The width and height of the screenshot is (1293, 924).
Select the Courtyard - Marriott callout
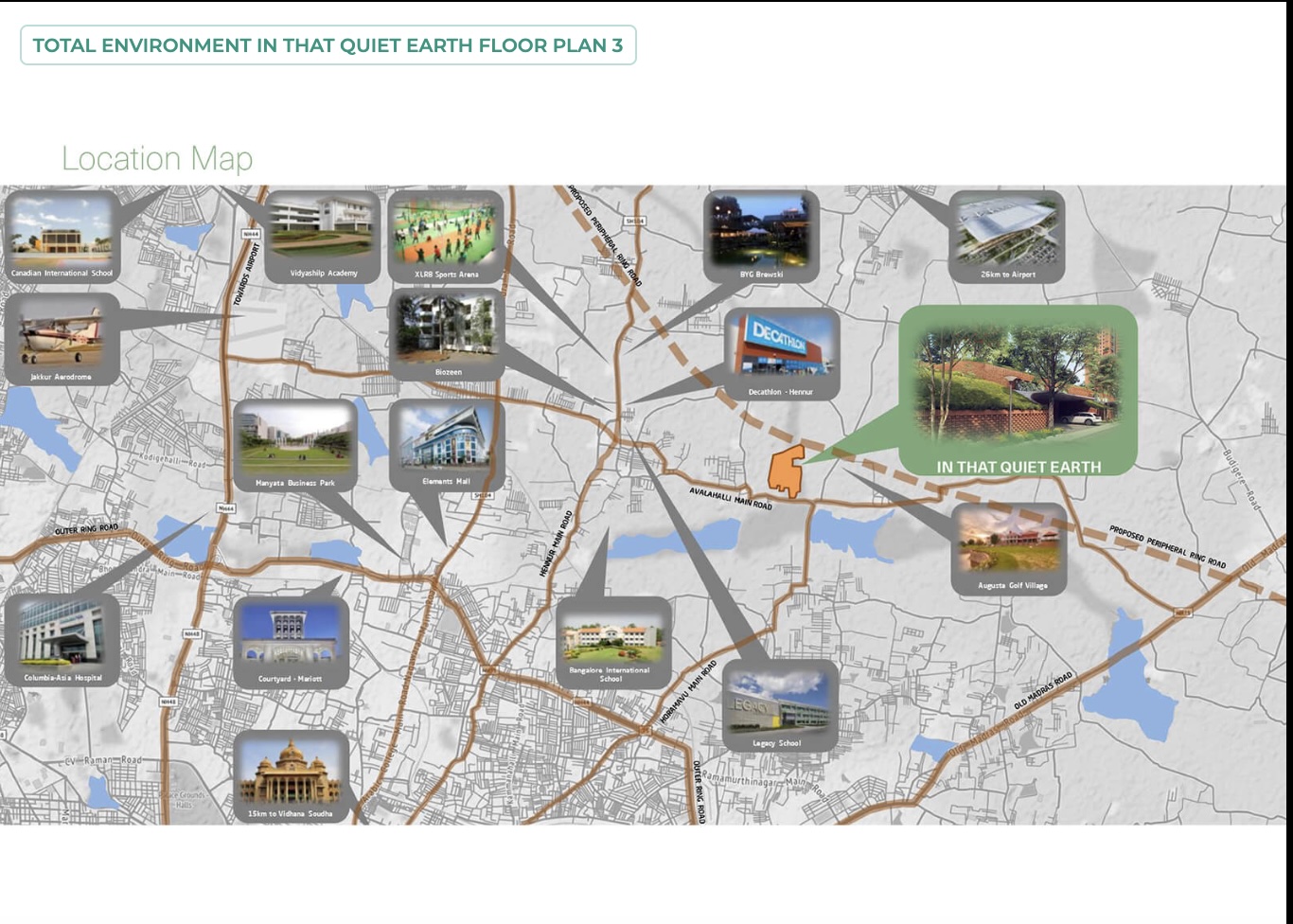(292, 639)
